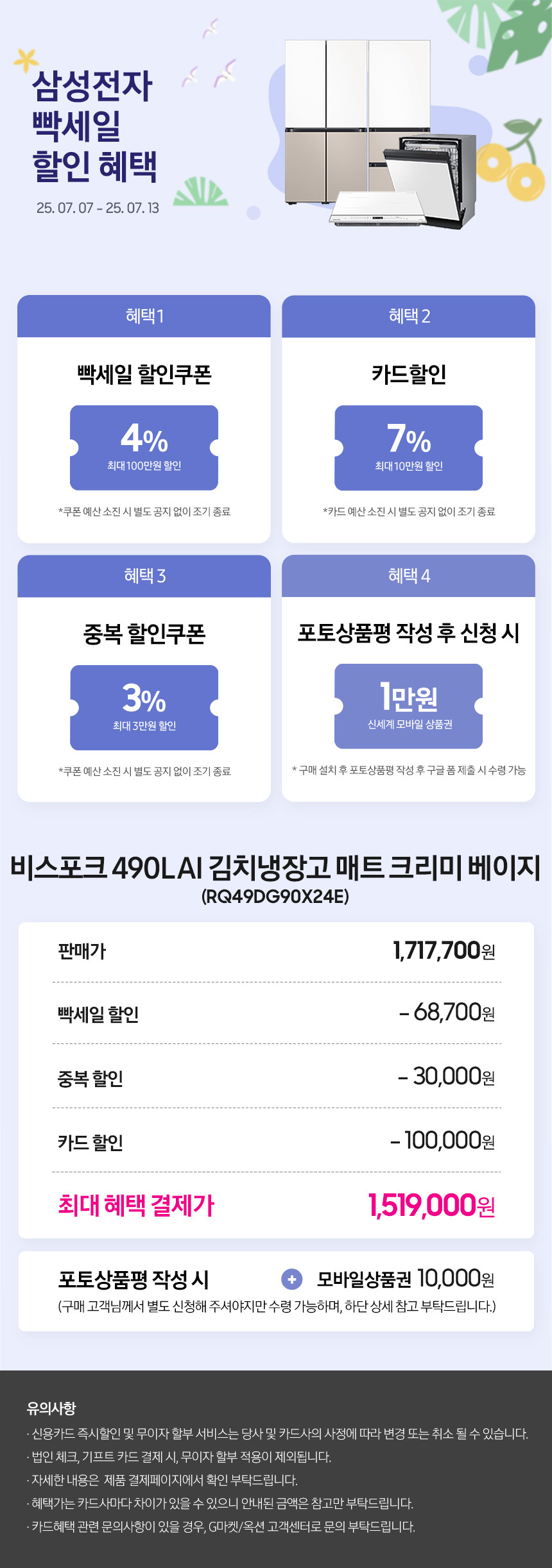This screenshot has height=1568, width=552.
Task: Click the 혜택 1 header
Action: pos(144,316)
